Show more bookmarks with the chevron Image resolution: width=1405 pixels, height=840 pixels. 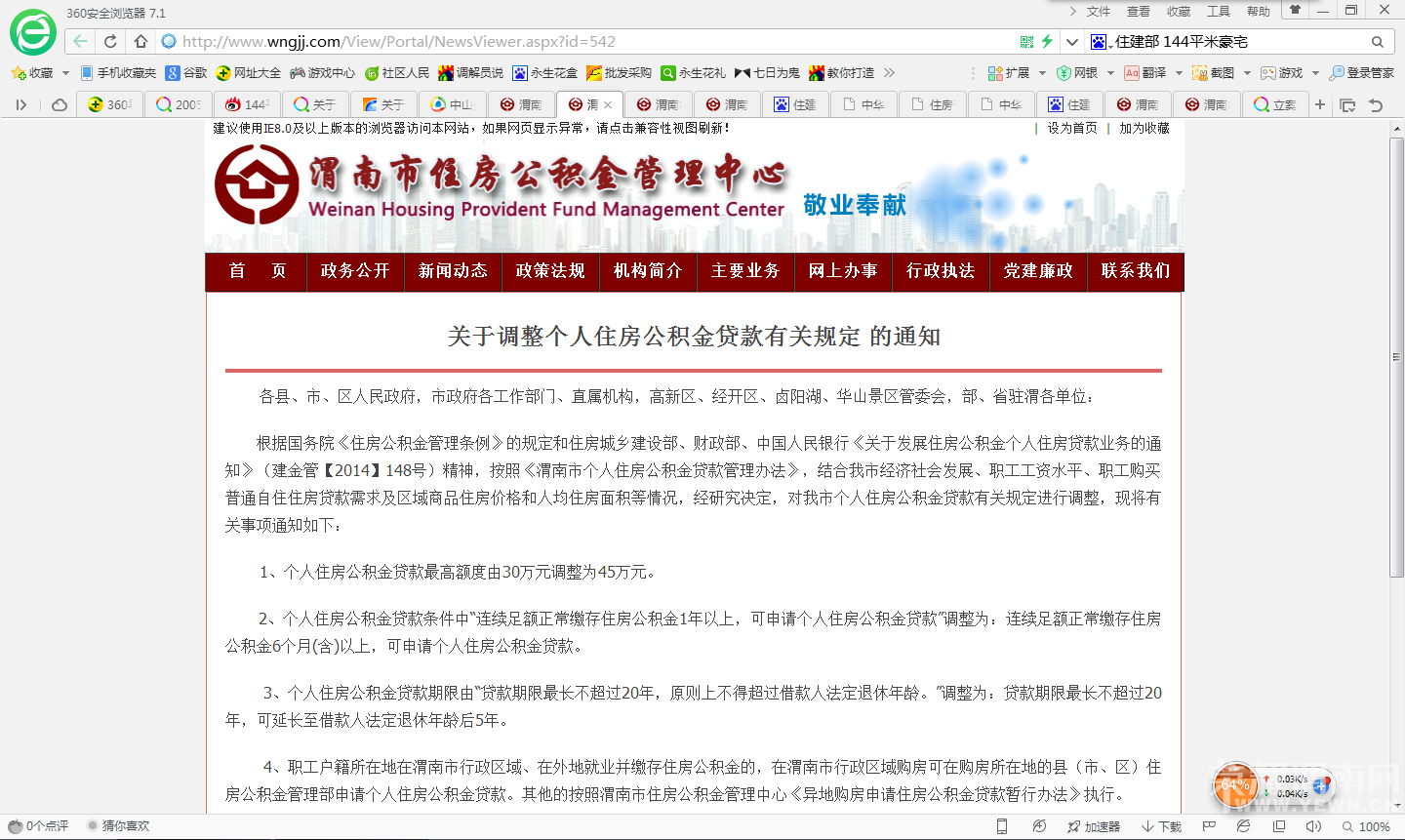click(889, 73)
